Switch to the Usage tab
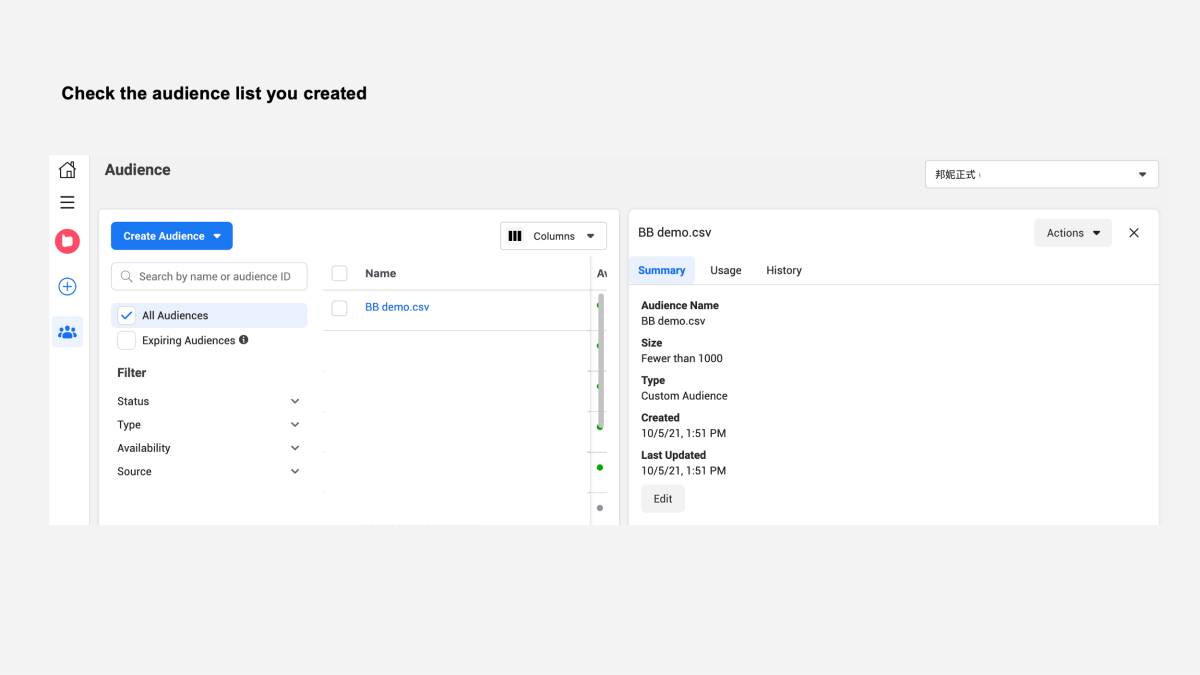The height and width of the screenshot is (675, 1200). [x=725, y=270]
